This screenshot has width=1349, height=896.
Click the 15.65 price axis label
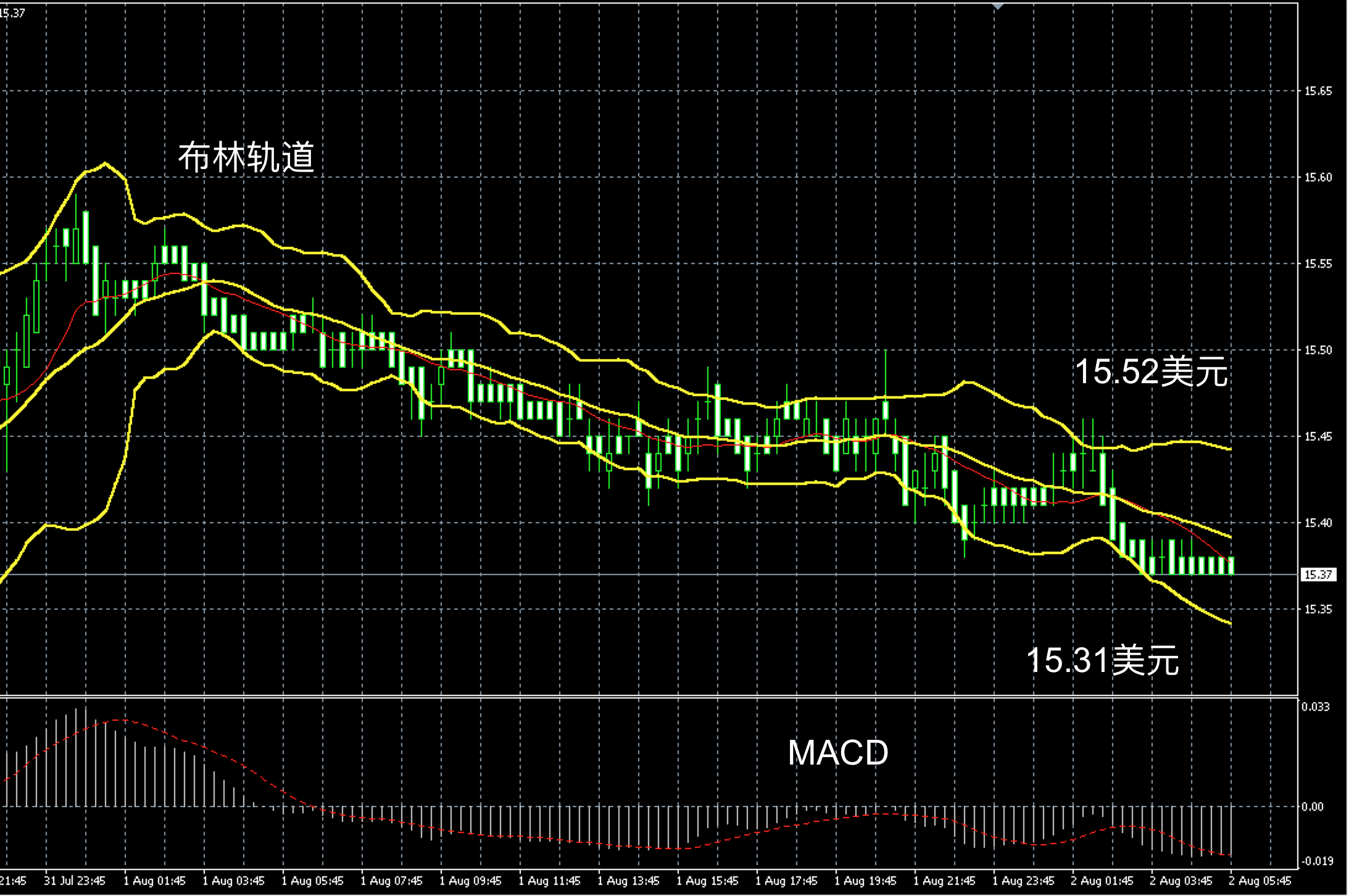coord(1318,91)
